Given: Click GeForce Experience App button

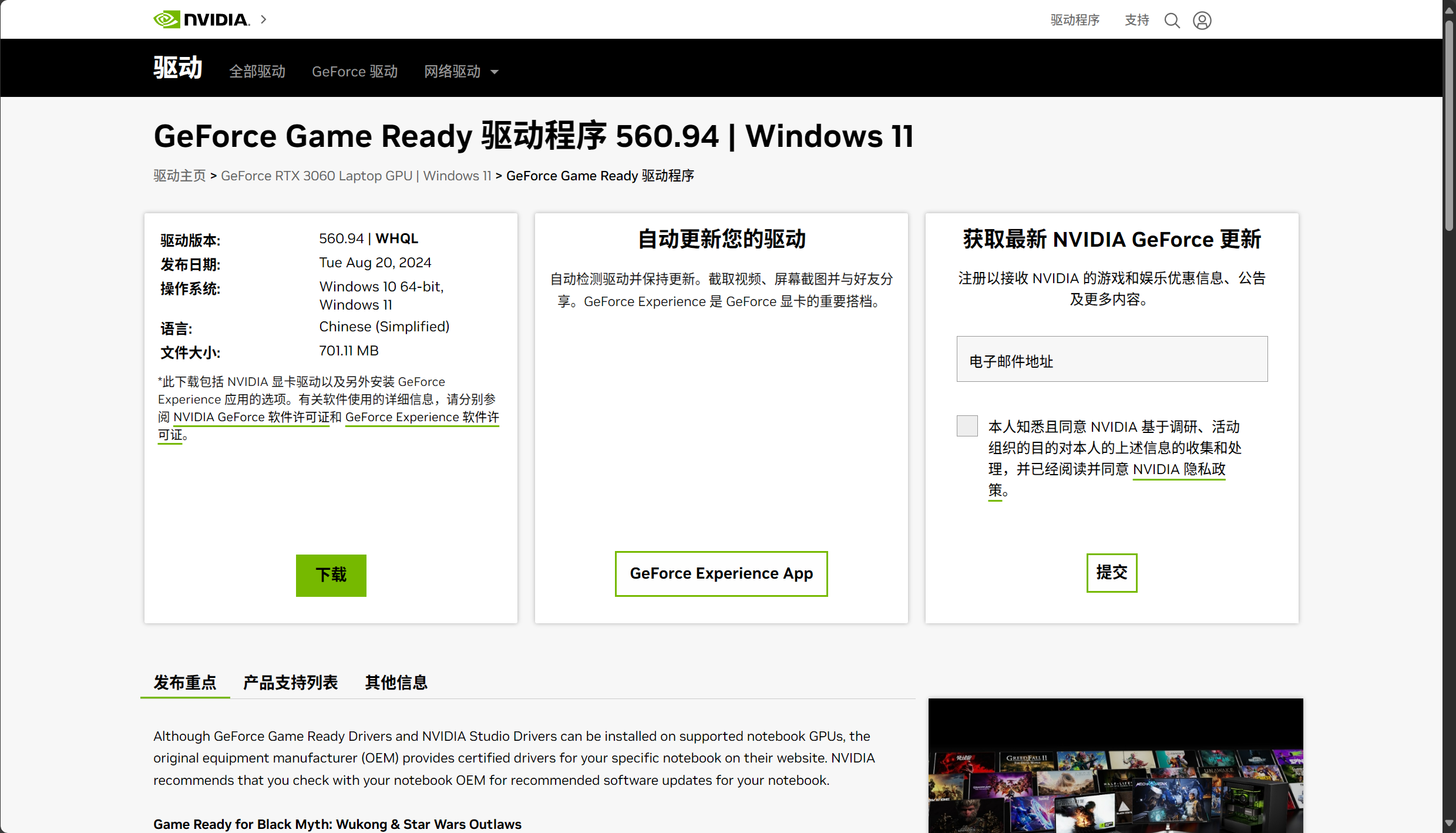Looking at the screenshot, I should point(721,573).
